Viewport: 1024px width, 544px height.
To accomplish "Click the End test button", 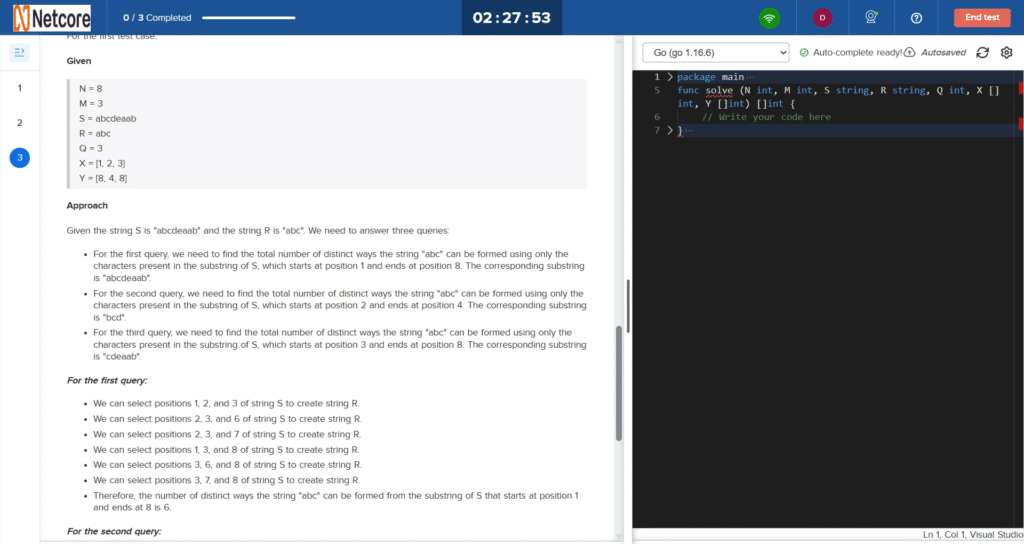I will [x=982, y=18].
